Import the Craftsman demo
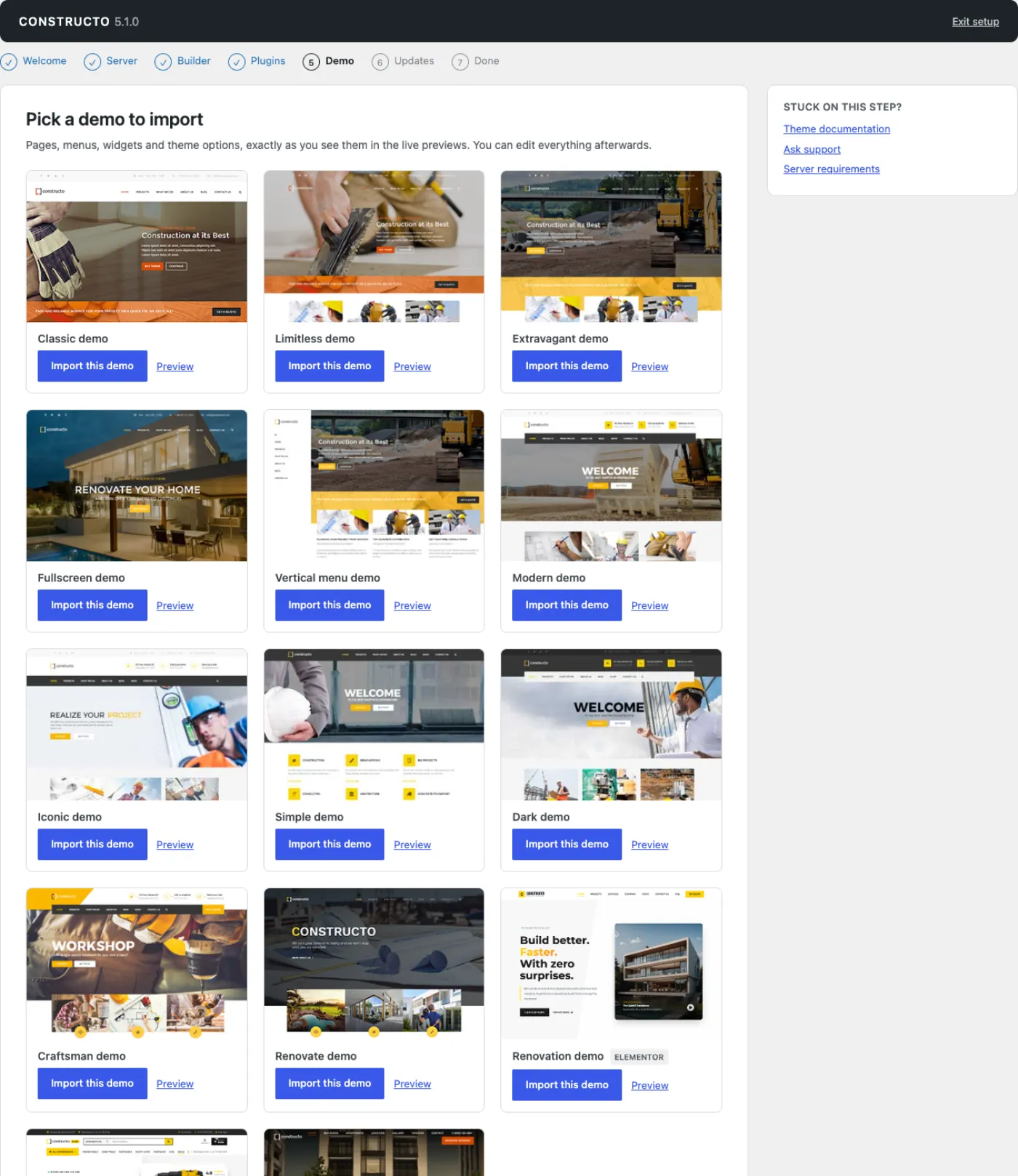 pyautogui.click(x=92, y=1083)
